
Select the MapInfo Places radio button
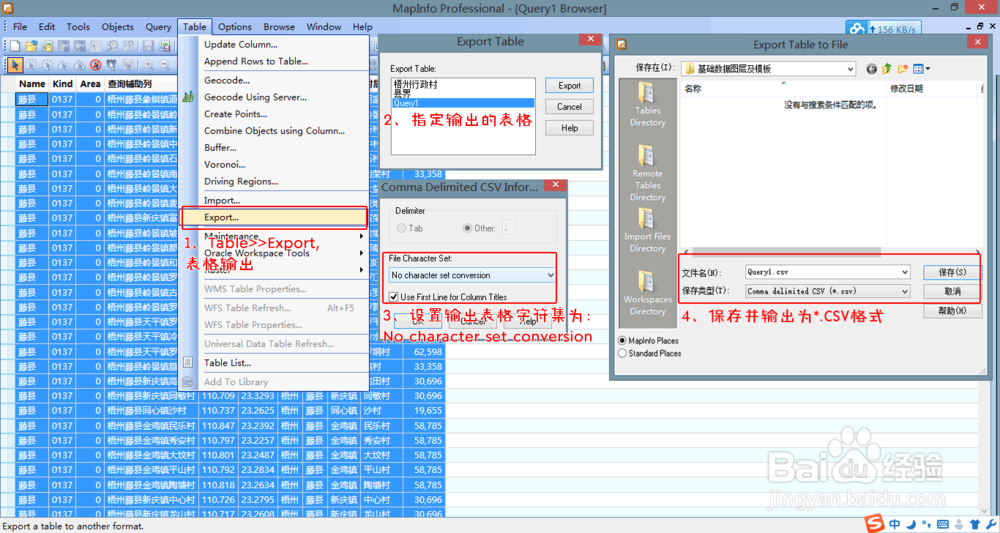pyautogui.click(x=622, y=341)
